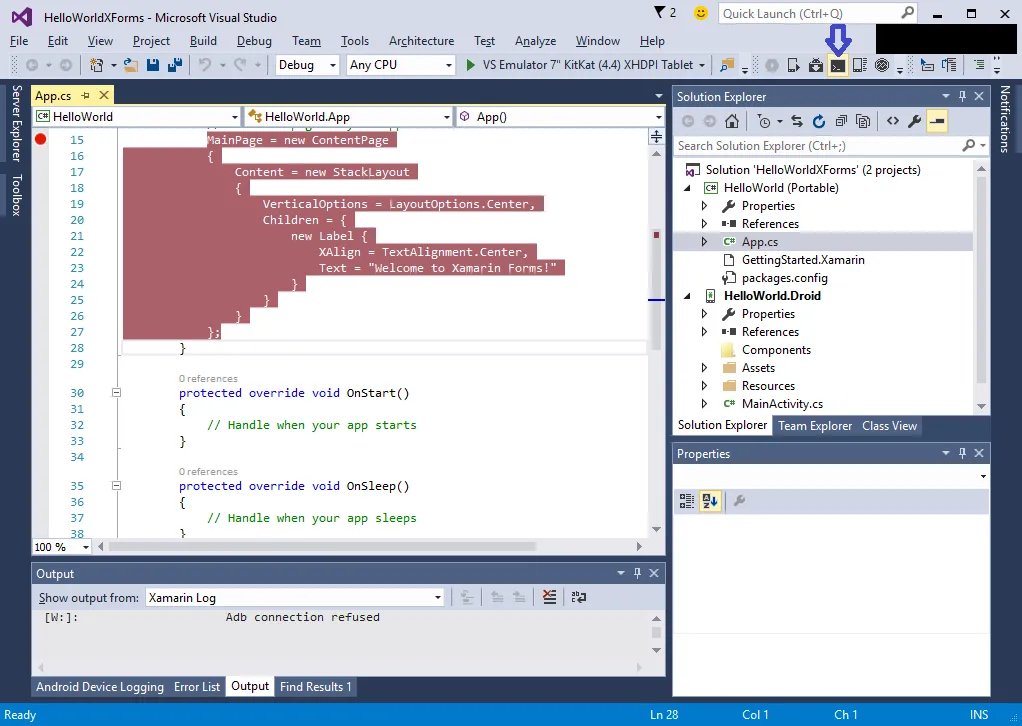
Task: Click the View Code icon in Solution Explorer
Action: click(893, 121)
